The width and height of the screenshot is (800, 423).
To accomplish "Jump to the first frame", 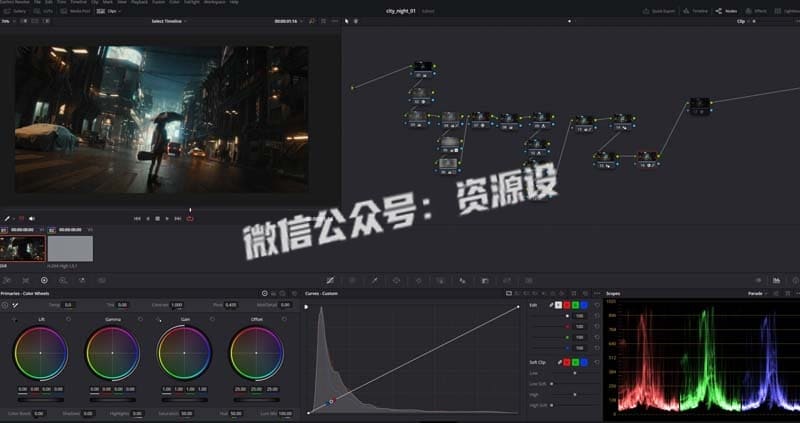I will click(x=137, y=218).
